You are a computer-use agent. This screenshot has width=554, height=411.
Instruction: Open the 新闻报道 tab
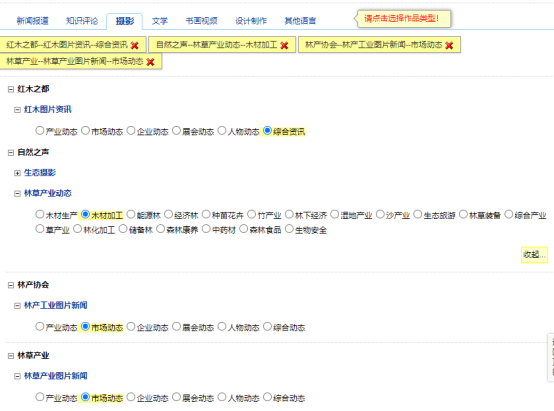click(x=33, y=21)
